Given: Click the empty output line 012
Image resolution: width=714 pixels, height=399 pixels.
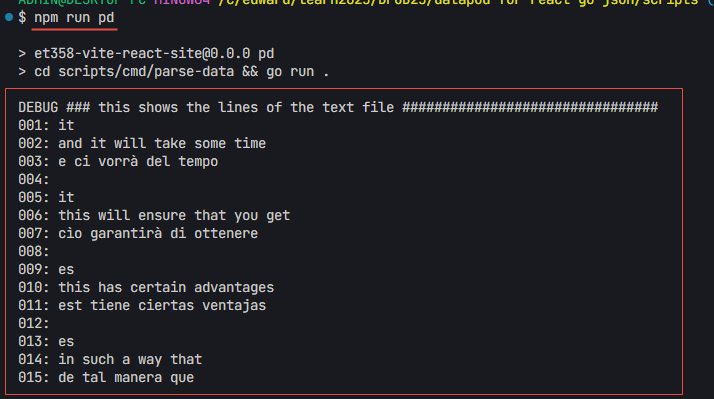Looking at the screenshot, I should pos(34,323).
